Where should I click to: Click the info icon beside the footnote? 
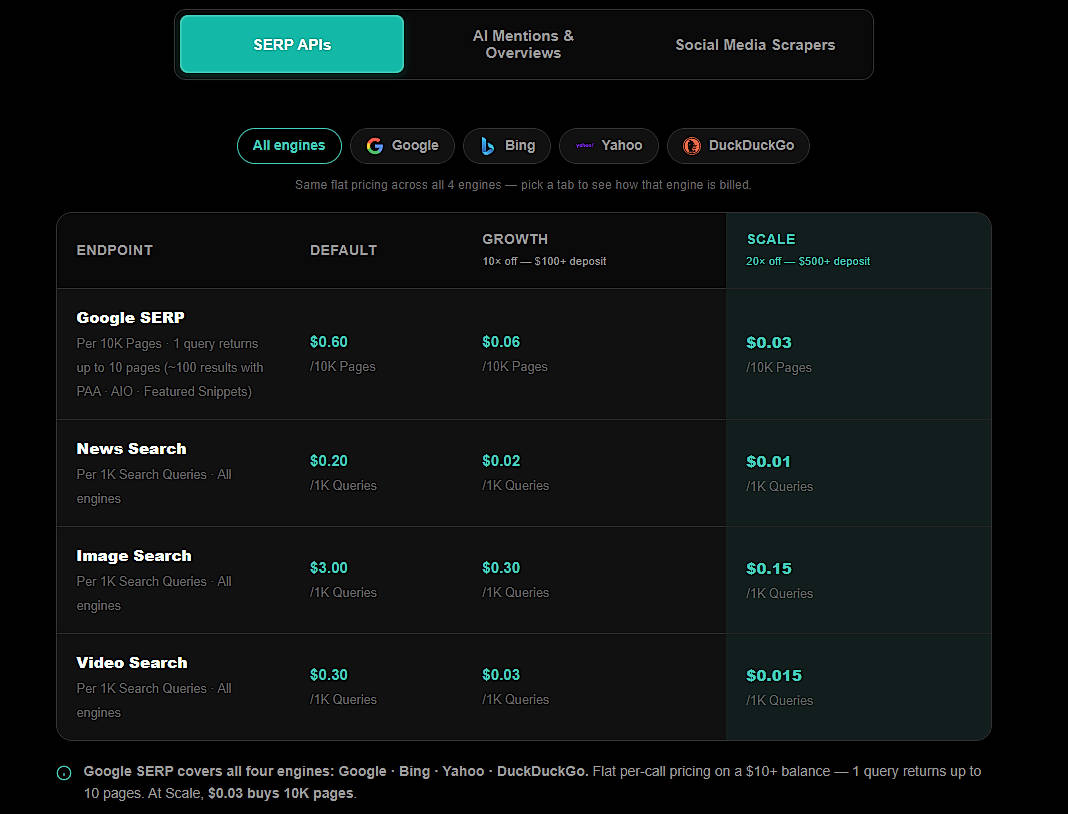point(64,773)
